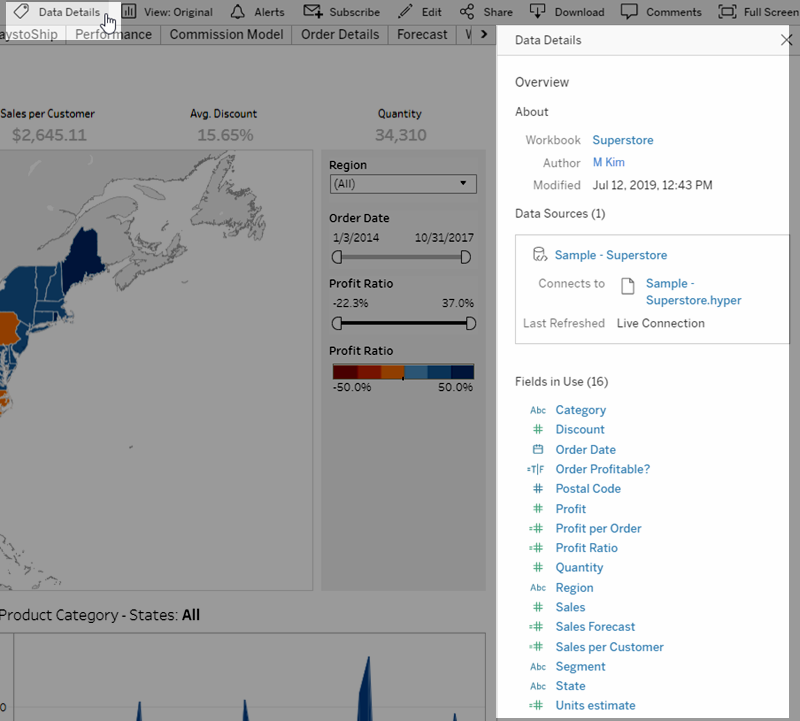Click the Abc icon next to Region field
The height and width of the screenshot is (721, 800).
pos(538,587)
